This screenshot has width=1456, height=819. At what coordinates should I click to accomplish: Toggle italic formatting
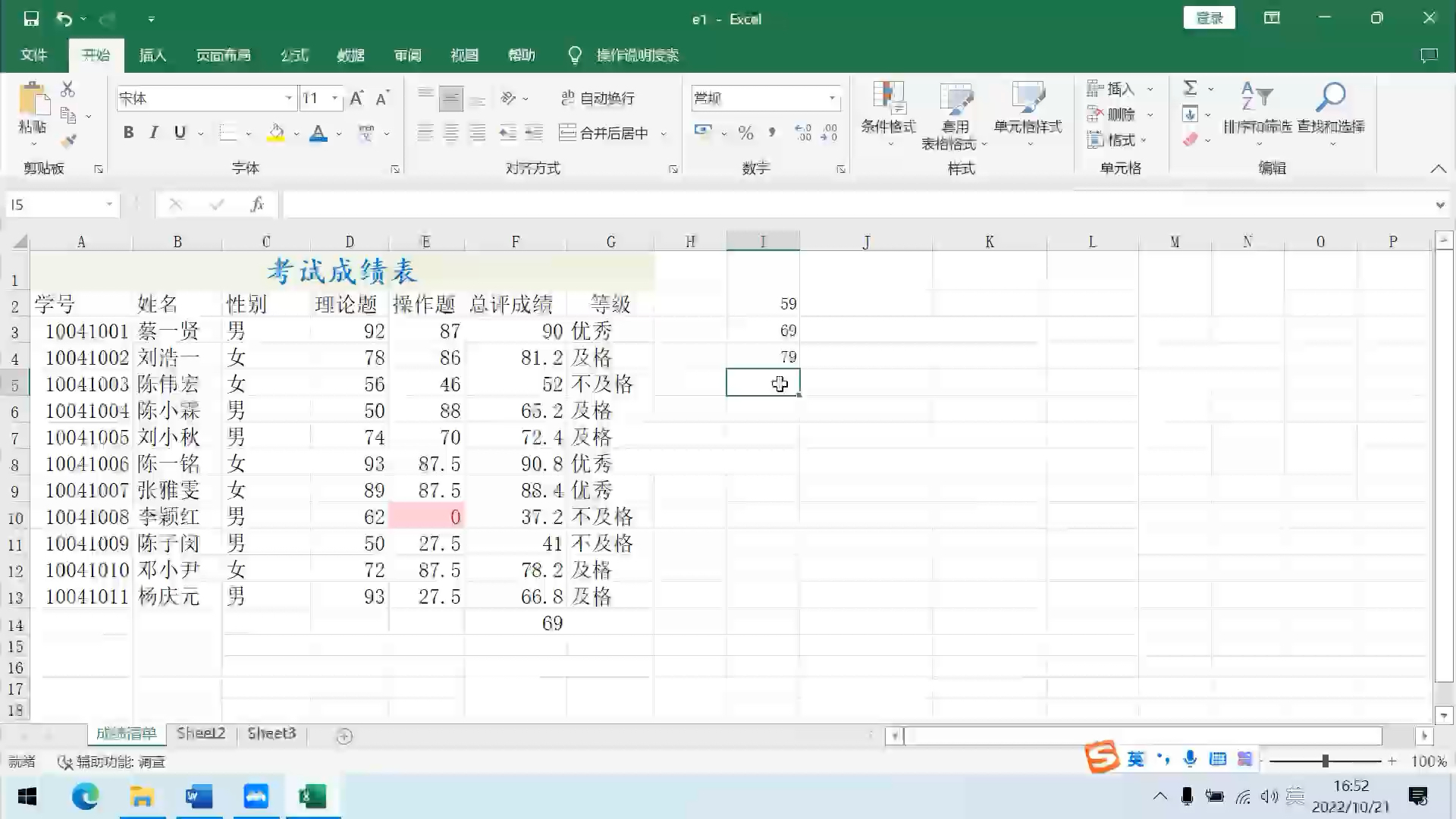click(x=154, y=132)
